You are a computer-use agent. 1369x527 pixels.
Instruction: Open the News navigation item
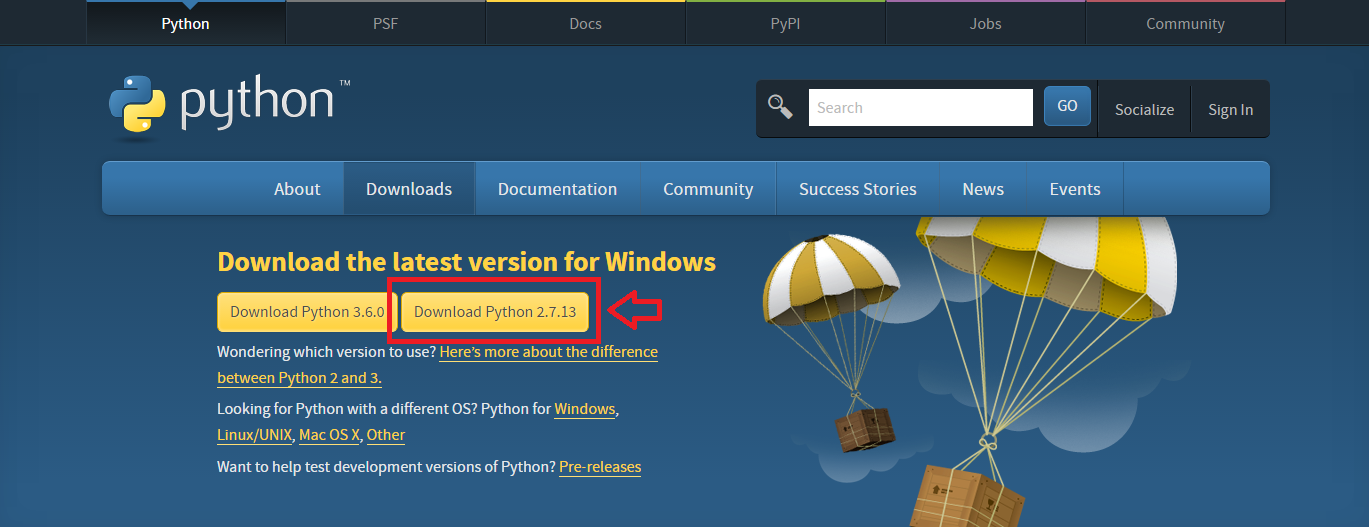point(983,189)
